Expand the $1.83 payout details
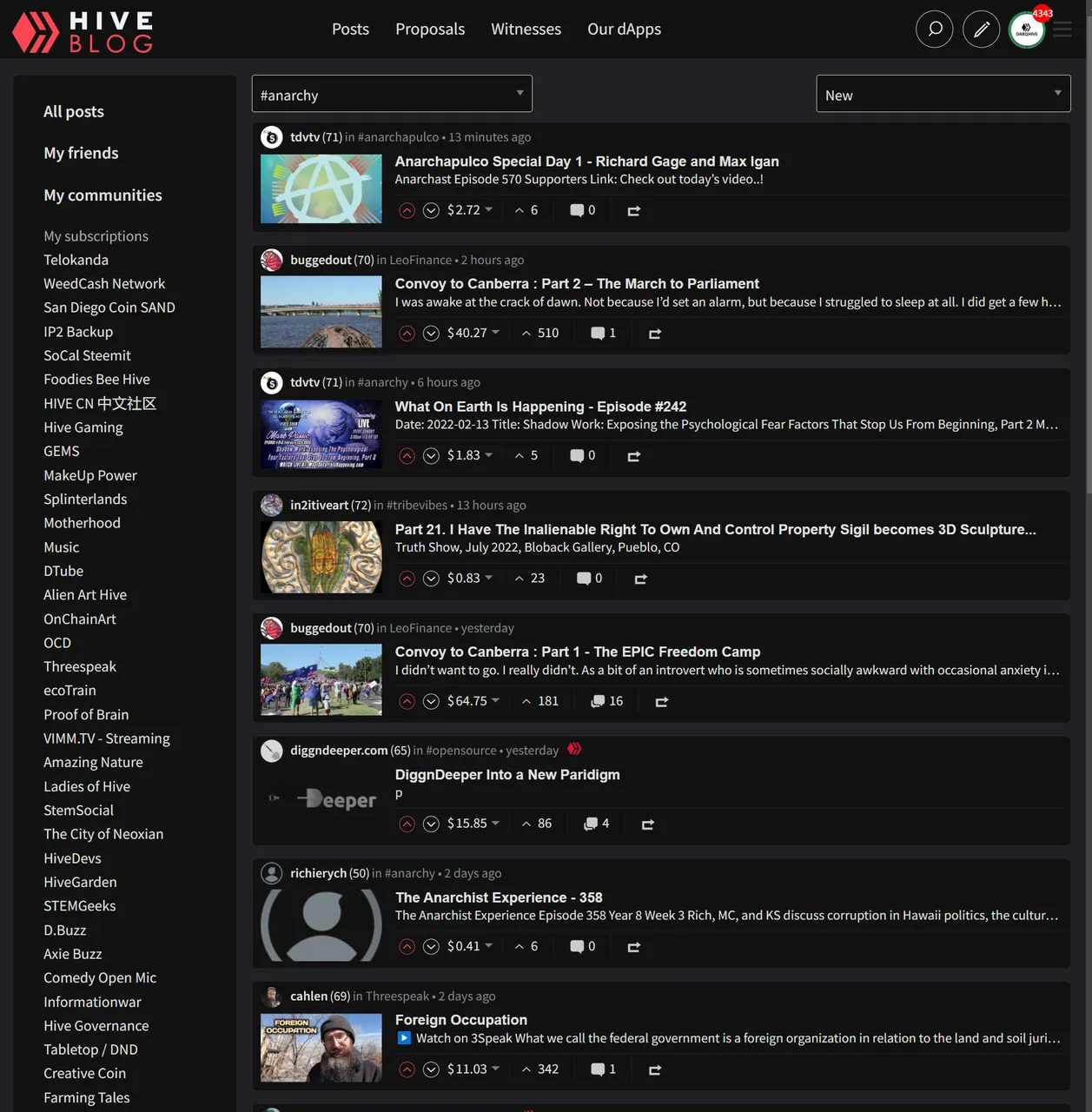 [x=470, y=456]
